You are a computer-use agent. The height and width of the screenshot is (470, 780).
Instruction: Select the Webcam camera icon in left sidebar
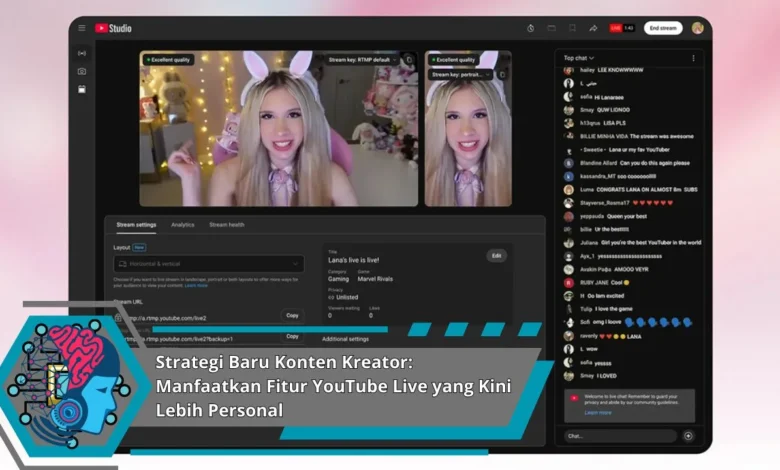point(82,71)
